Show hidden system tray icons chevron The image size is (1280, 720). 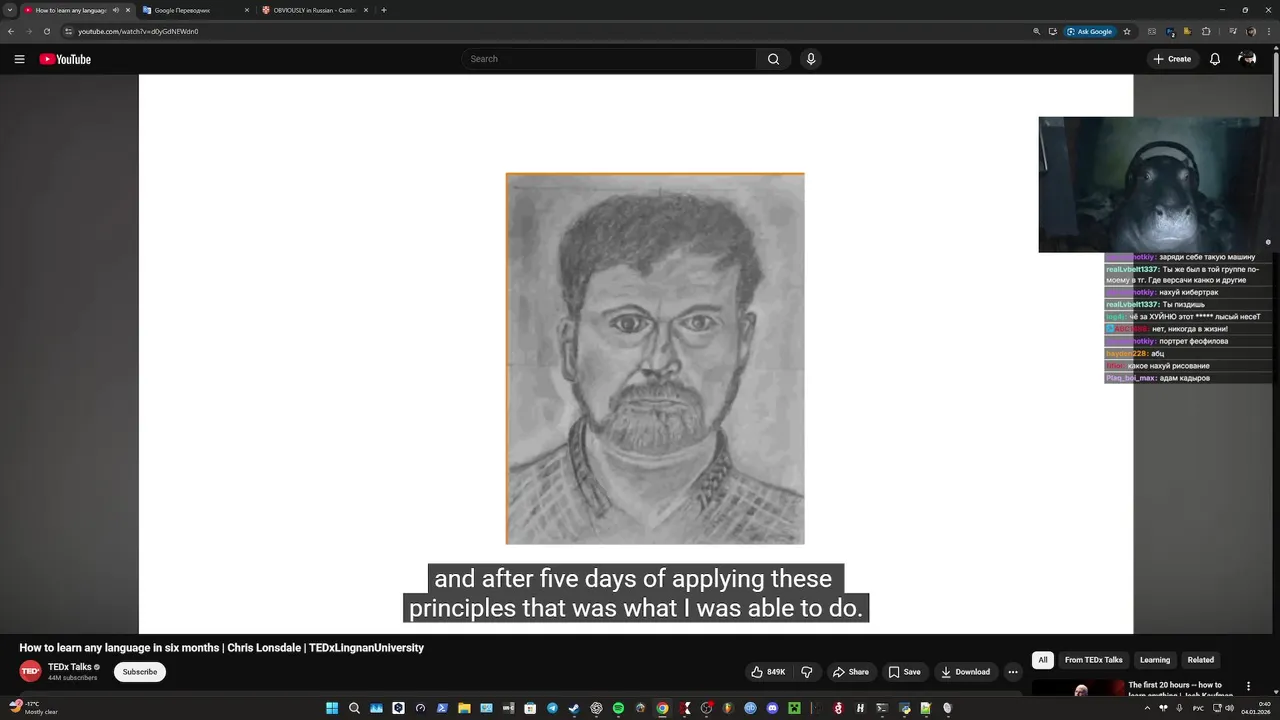pos(1147,708)
